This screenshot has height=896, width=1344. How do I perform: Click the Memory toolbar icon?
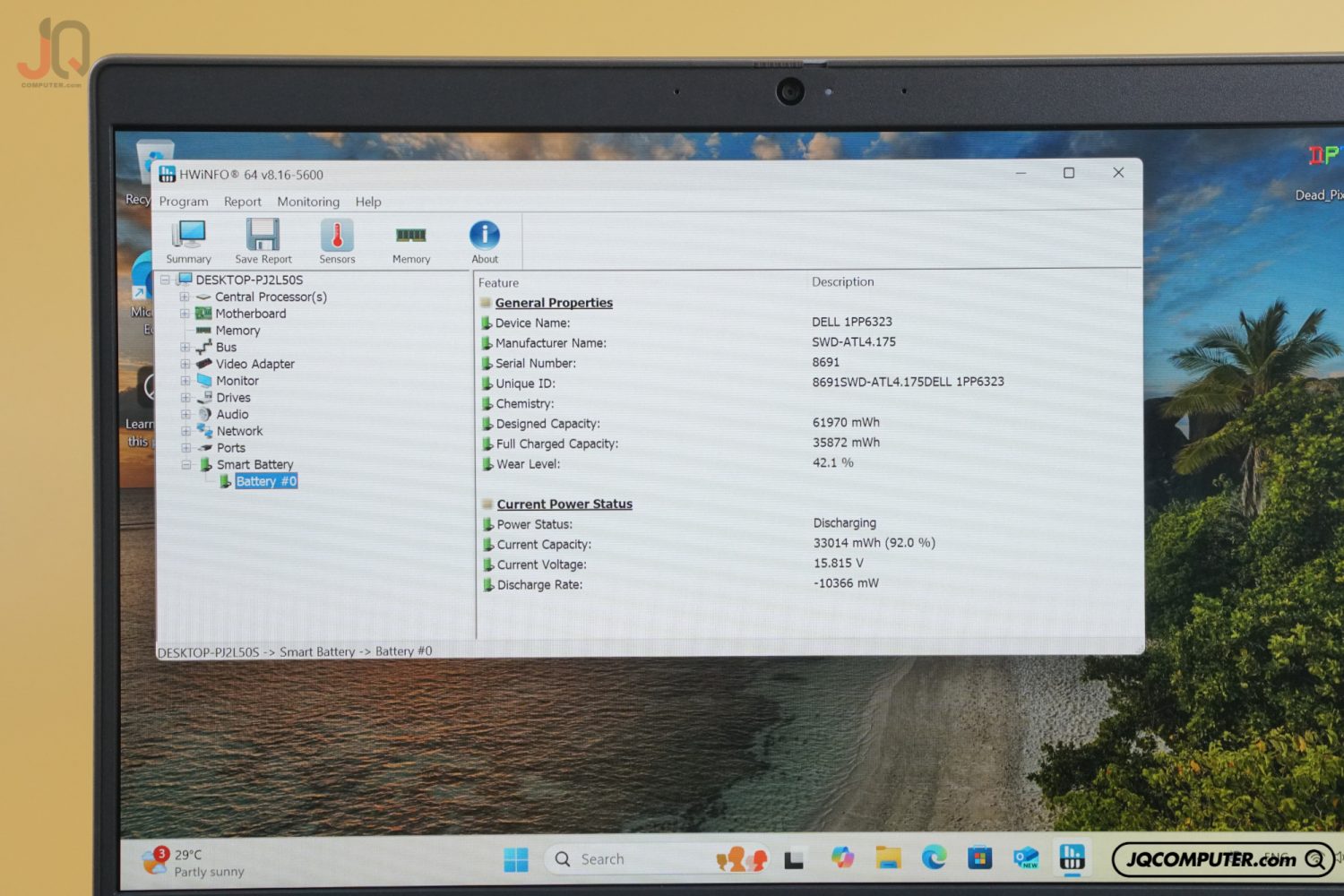[x=411, y=242]
